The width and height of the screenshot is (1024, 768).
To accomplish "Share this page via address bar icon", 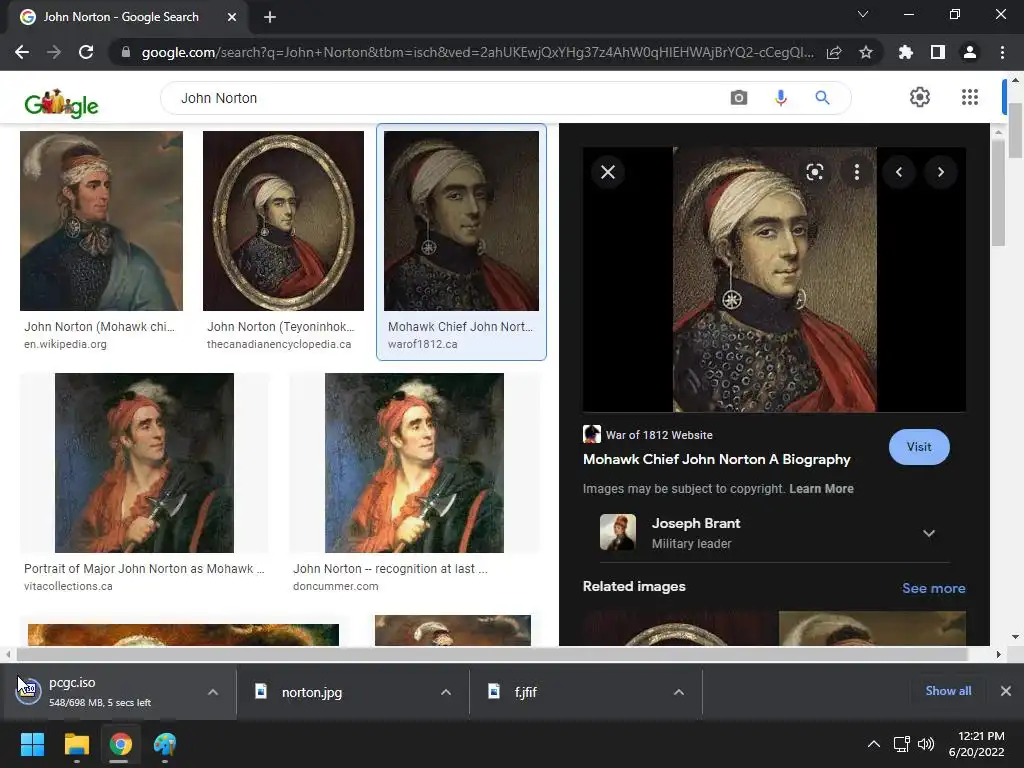I will point(834,52).
